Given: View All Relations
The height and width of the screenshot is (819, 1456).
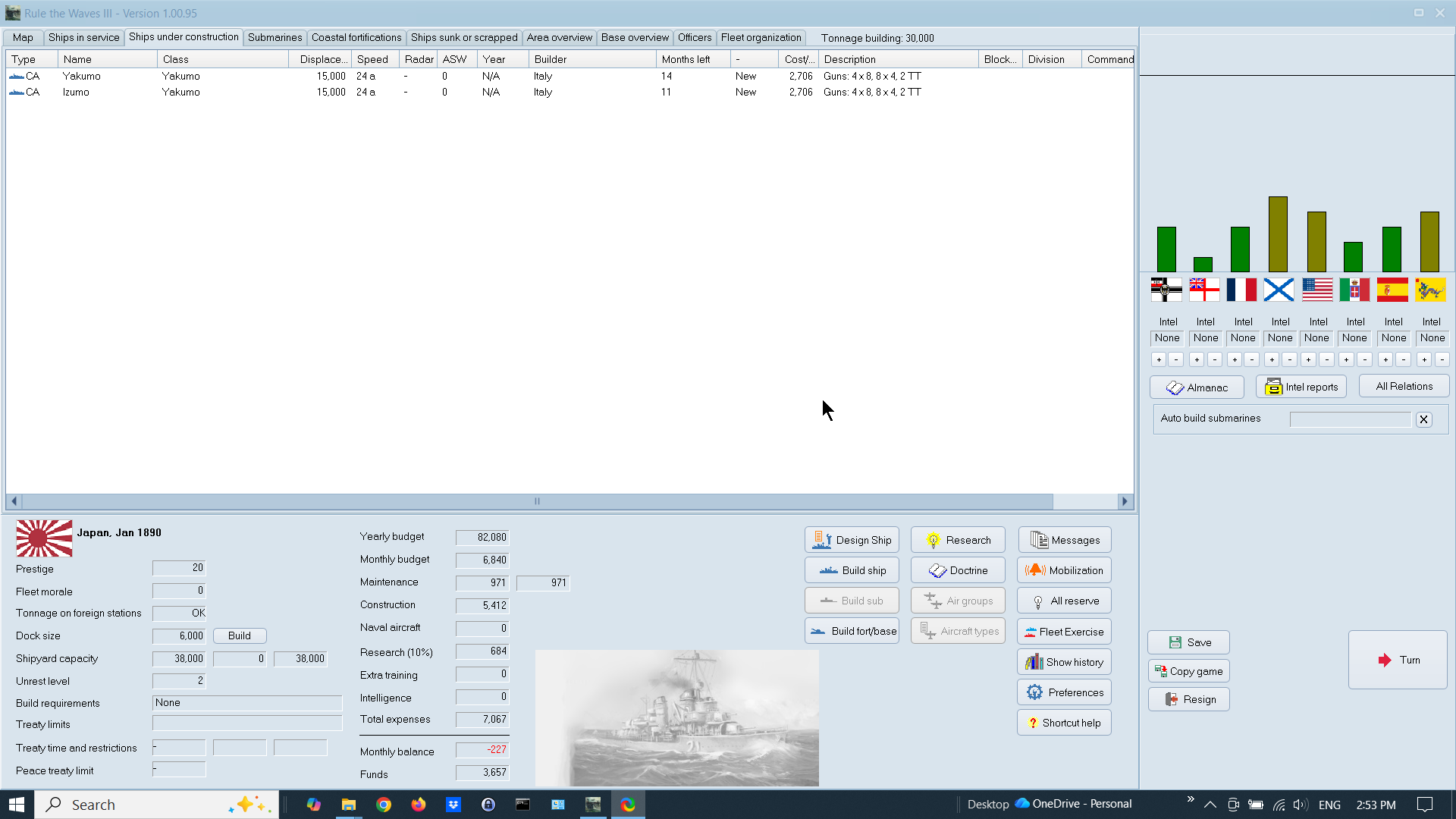Looking at the screenshot, I should pyautogui.click(x=1404, y=386).
